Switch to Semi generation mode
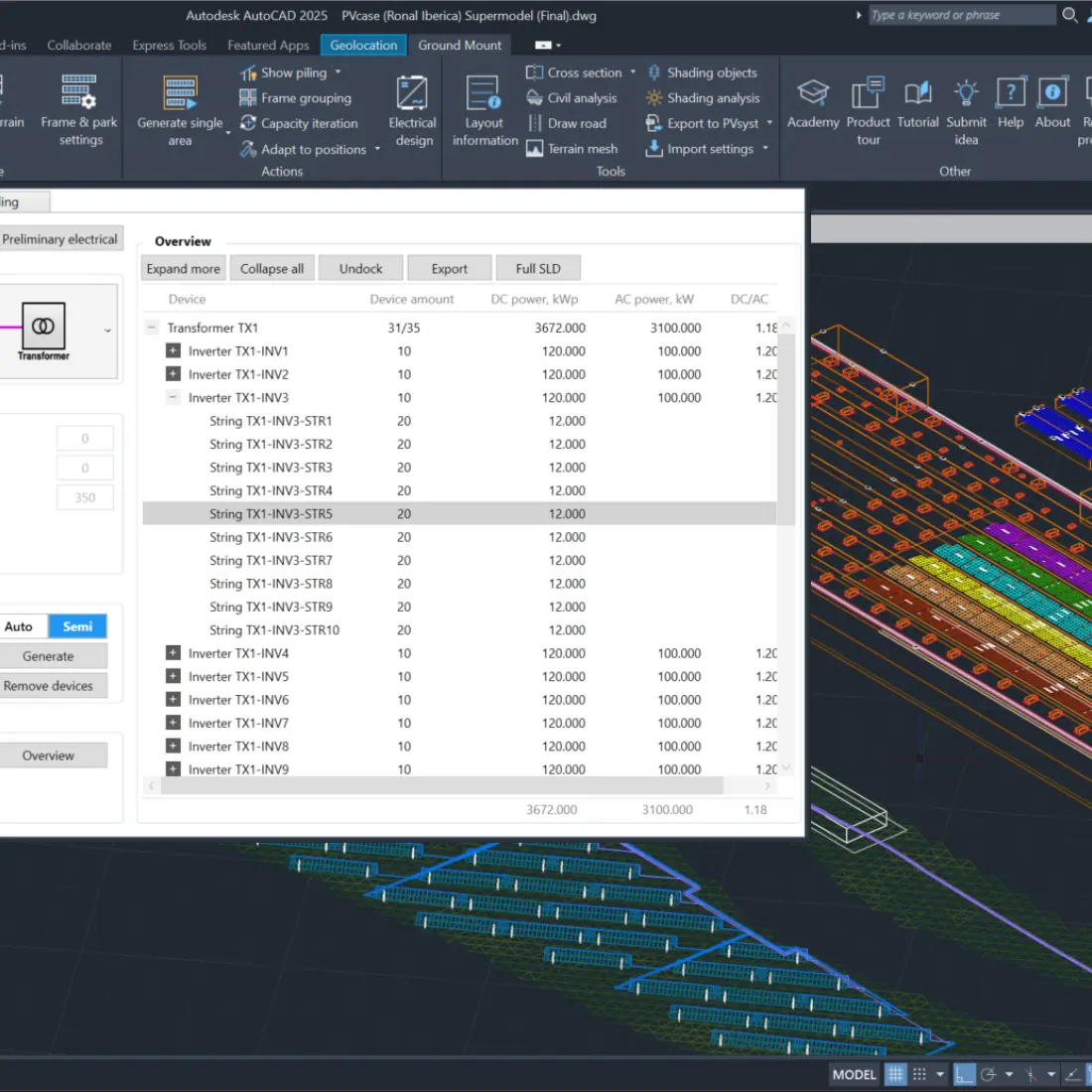Screen dimensions: 1092x1092 [77, 626]
